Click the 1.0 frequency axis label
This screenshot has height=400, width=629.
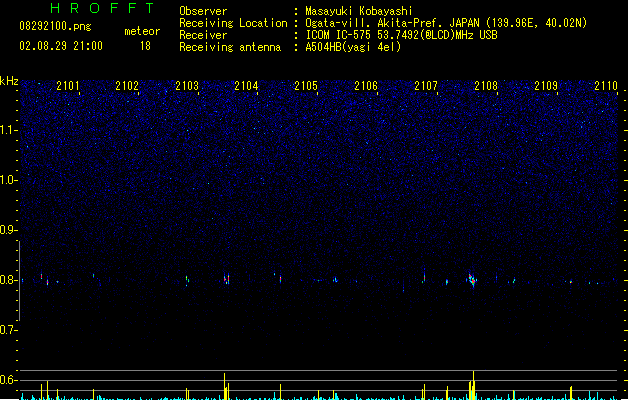8,180
